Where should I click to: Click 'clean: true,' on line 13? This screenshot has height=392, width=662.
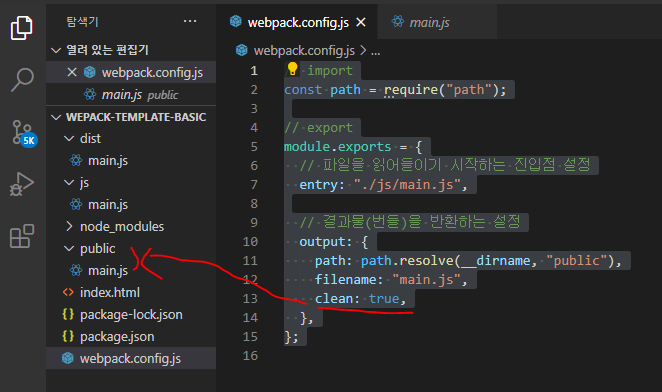point(361,299)
